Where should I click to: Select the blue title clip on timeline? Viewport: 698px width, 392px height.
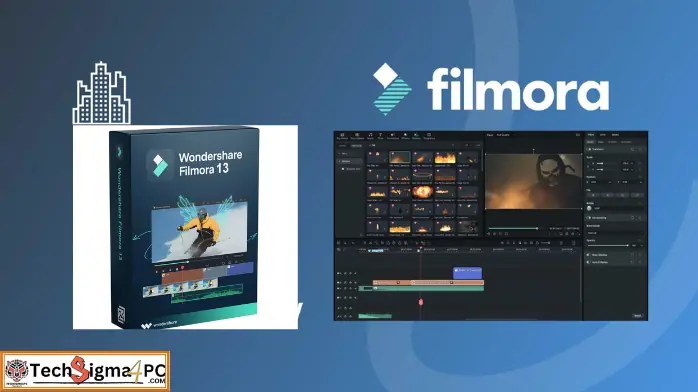click(467, 273)
